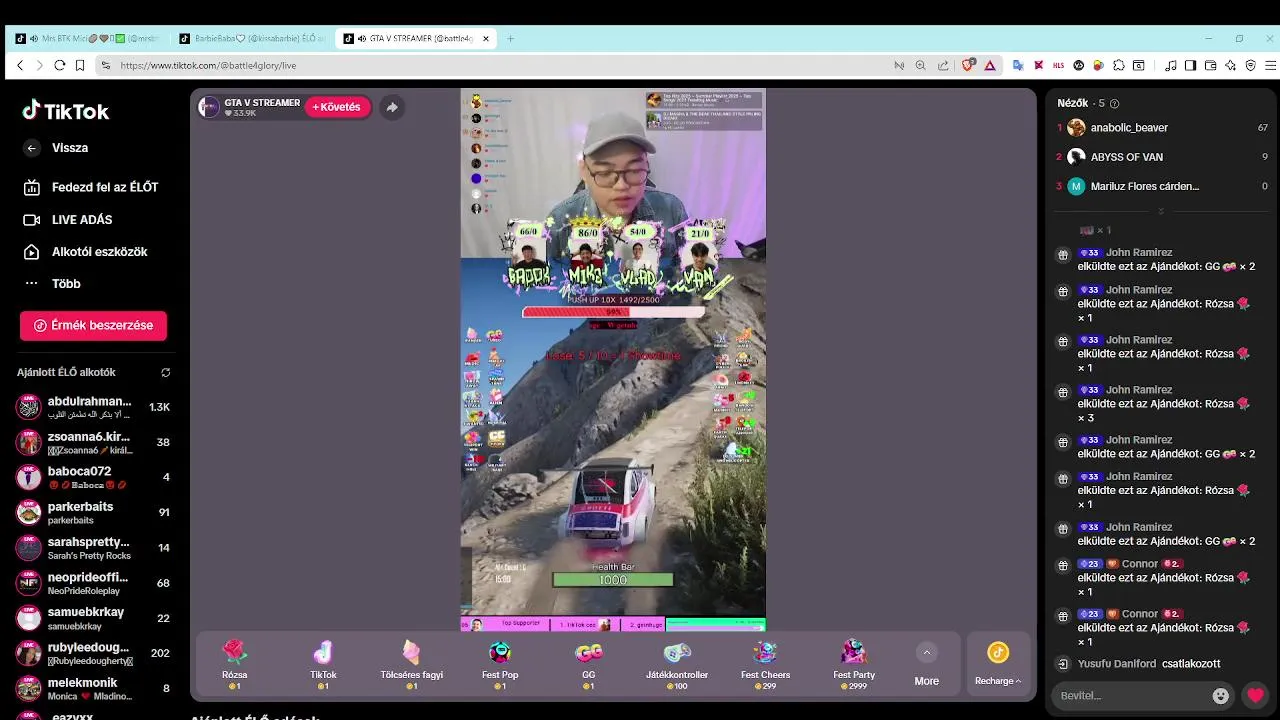Share the GTA V STREAMER live
Viewport: 1280px width, 720px height.
pos(392,107)
